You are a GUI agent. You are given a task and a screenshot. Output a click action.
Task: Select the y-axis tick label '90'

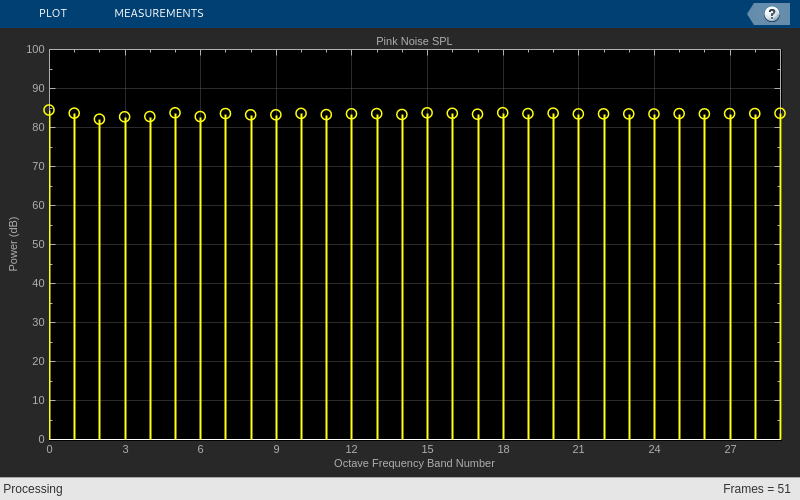point(38,88)
